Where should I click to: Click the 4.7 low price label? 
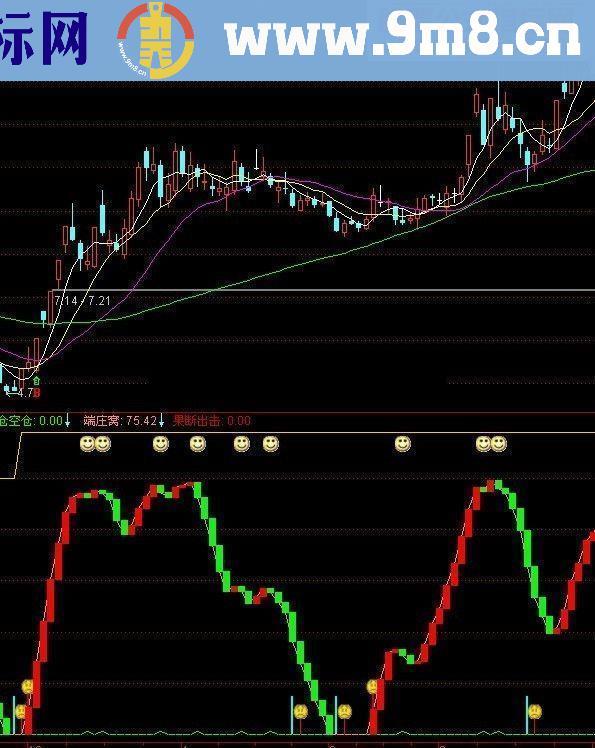point(25,393)
